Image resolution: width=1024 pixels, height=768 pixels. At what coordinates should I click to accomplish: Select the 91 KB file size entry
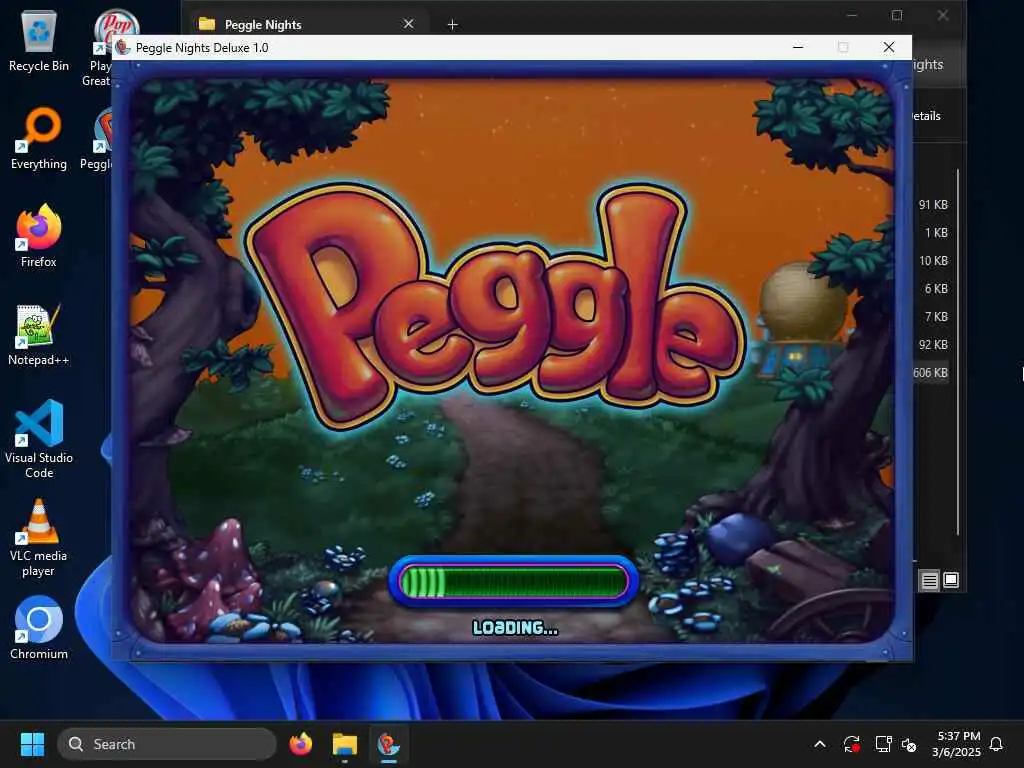coord(933,204)
